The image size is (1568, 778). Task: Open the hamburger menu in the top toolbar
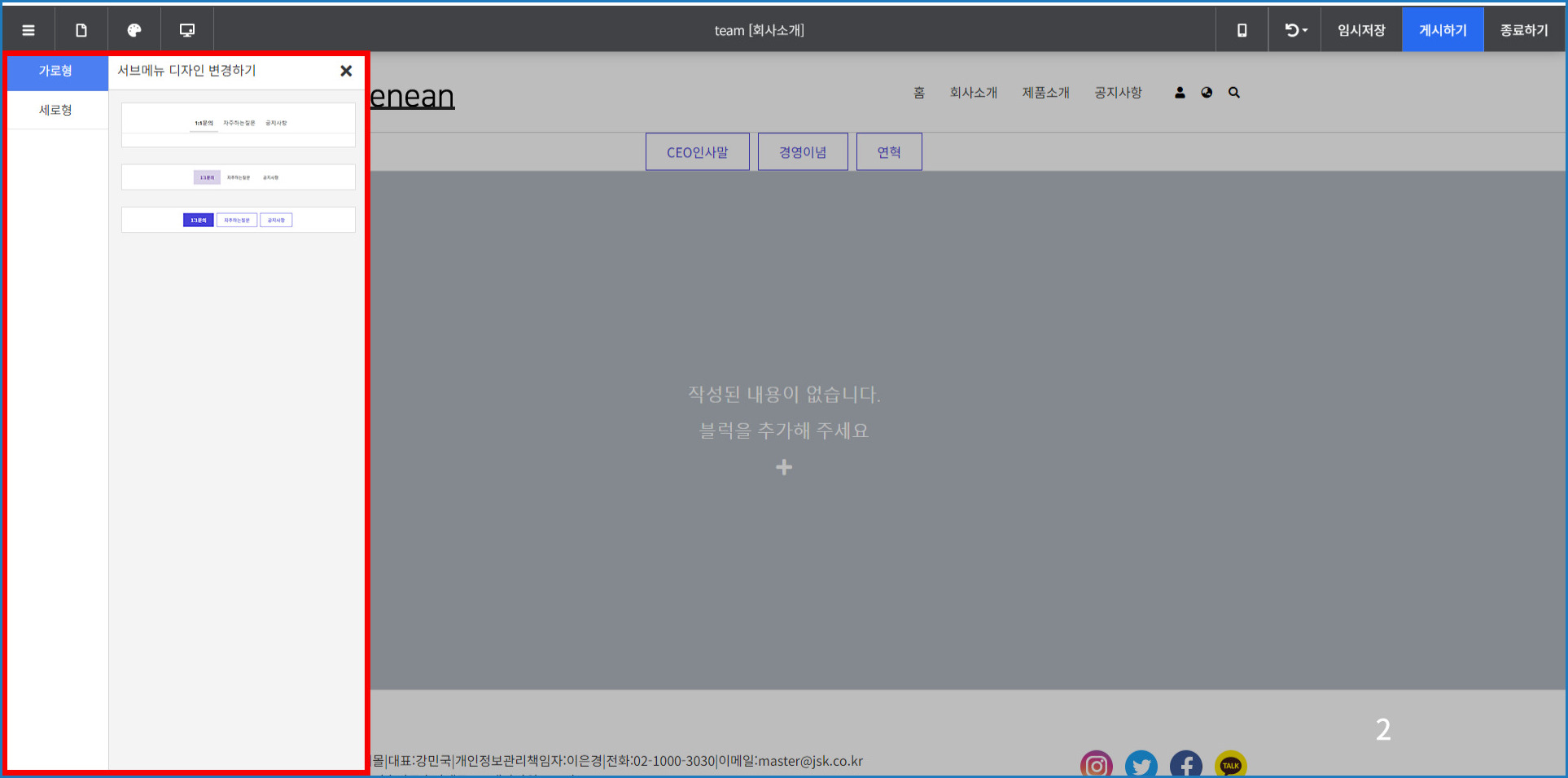(28, 30)
